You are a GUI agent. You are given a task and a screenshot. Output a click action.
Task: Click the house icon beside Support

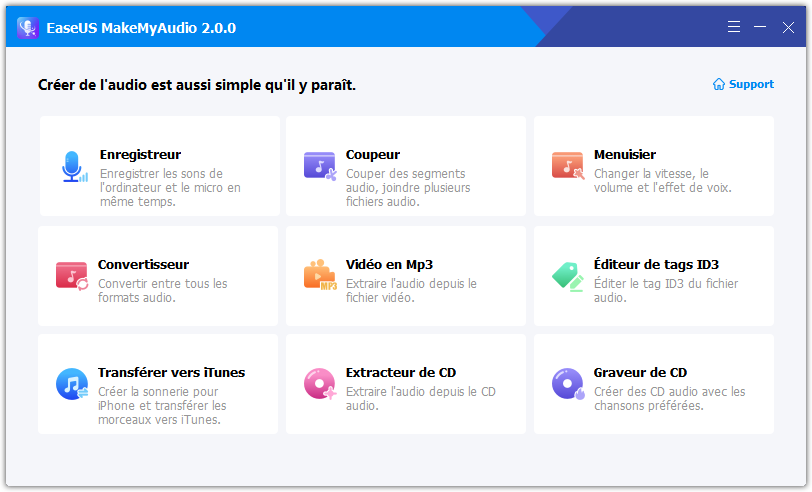coord(719,84)
